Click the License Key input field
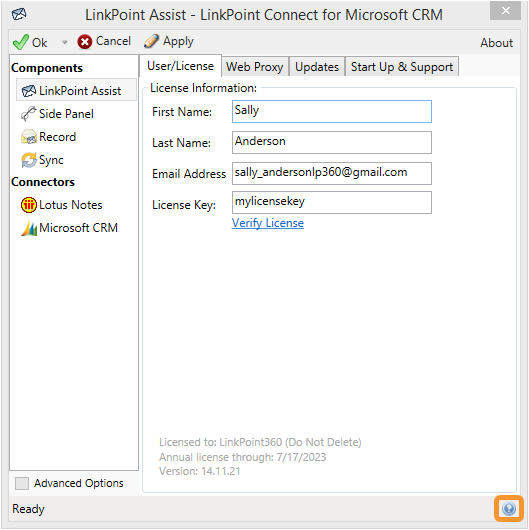This screenshot has height=530, width=529. coord(332,202)
